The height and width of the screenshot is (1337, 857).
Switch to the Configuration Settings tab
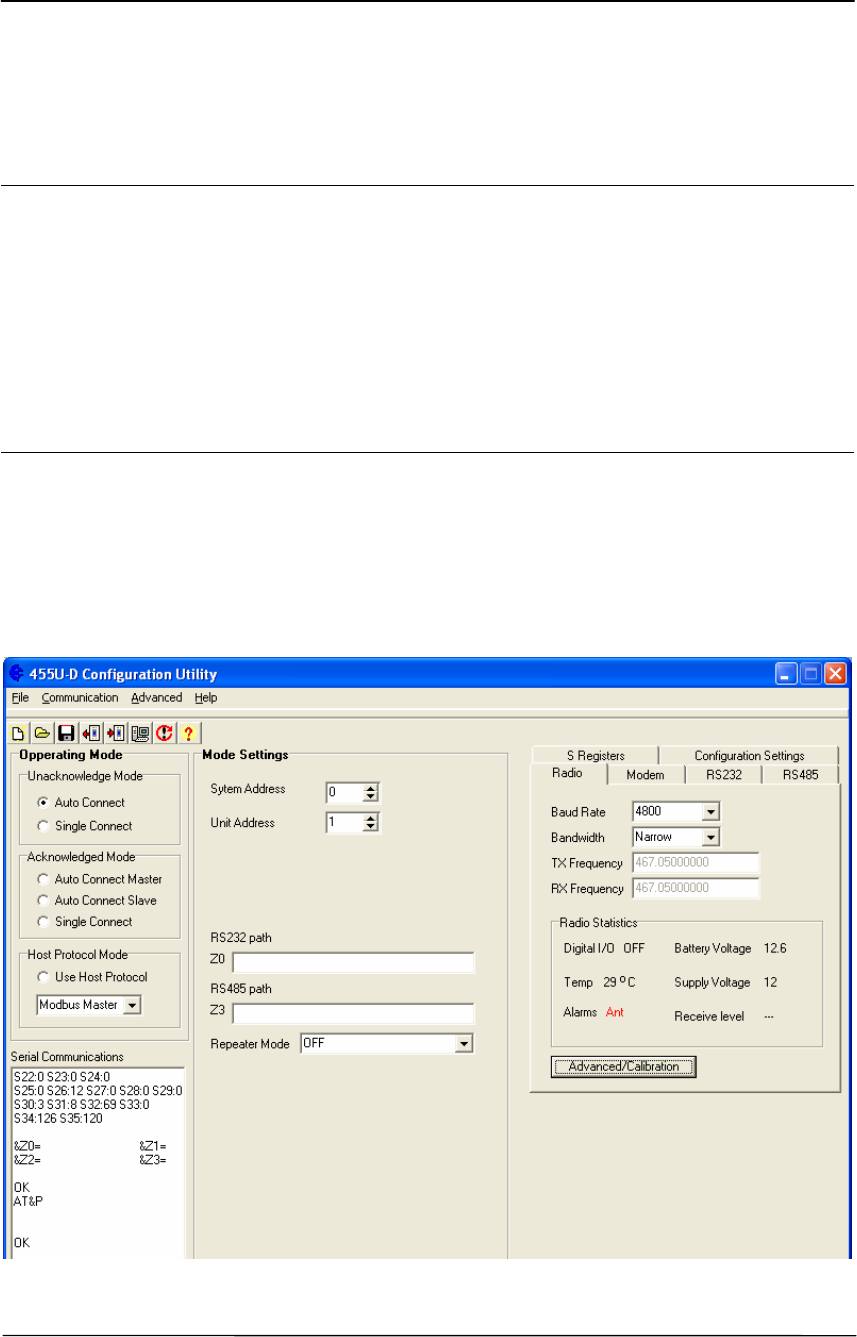(x=748, y=756)
